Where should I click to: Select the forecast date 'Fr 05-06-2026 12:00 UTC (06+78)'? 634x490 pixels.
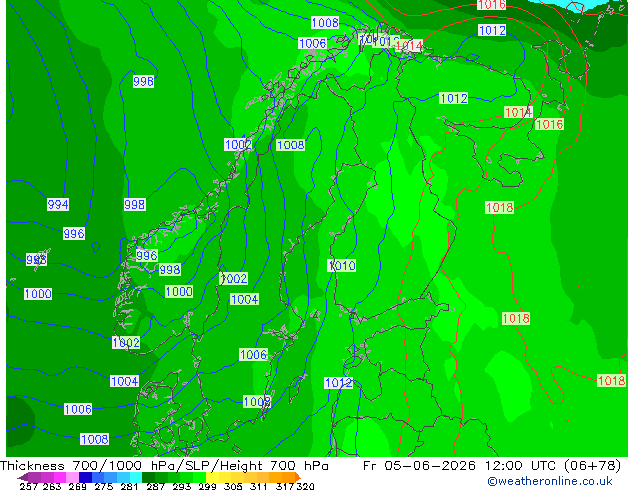click(x=492, y=466)
